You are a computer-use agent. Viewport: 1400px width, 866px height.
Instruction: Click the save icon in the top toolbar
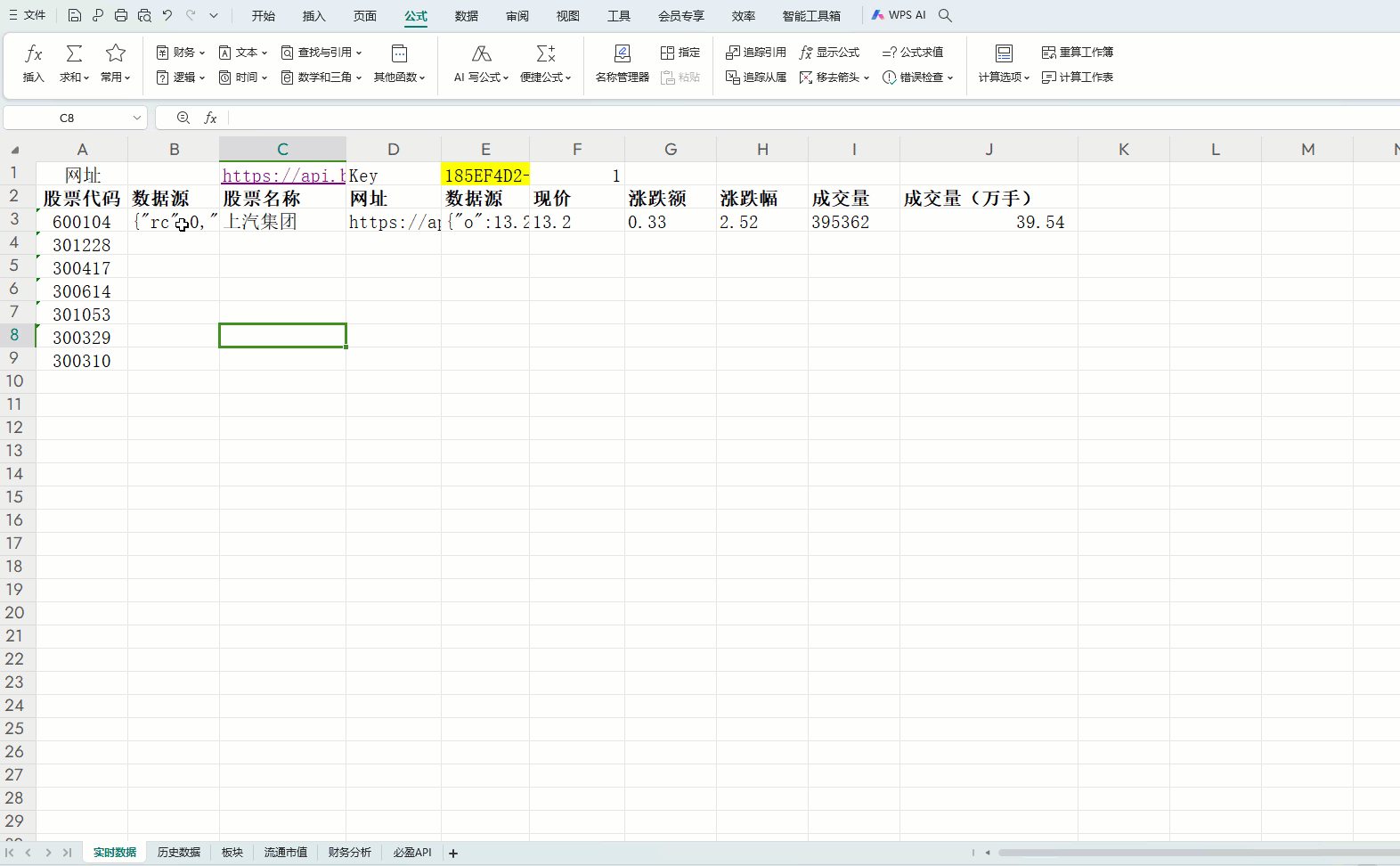tap(75, 15)
